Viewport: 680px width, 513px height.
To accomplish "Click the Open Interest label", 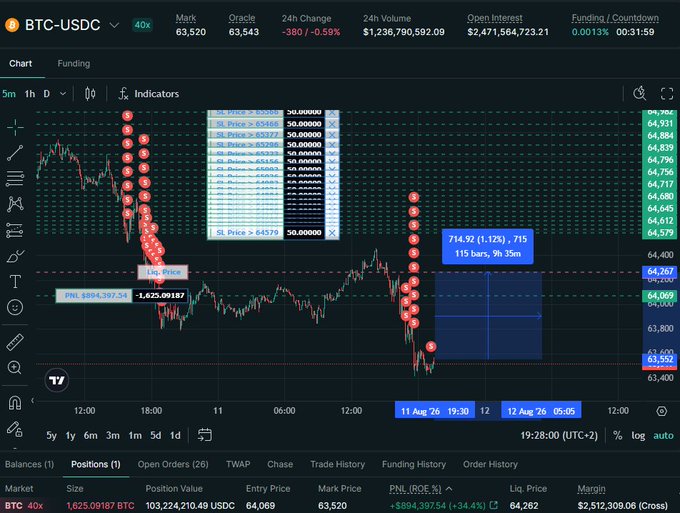I will click(x=495, y=18).
